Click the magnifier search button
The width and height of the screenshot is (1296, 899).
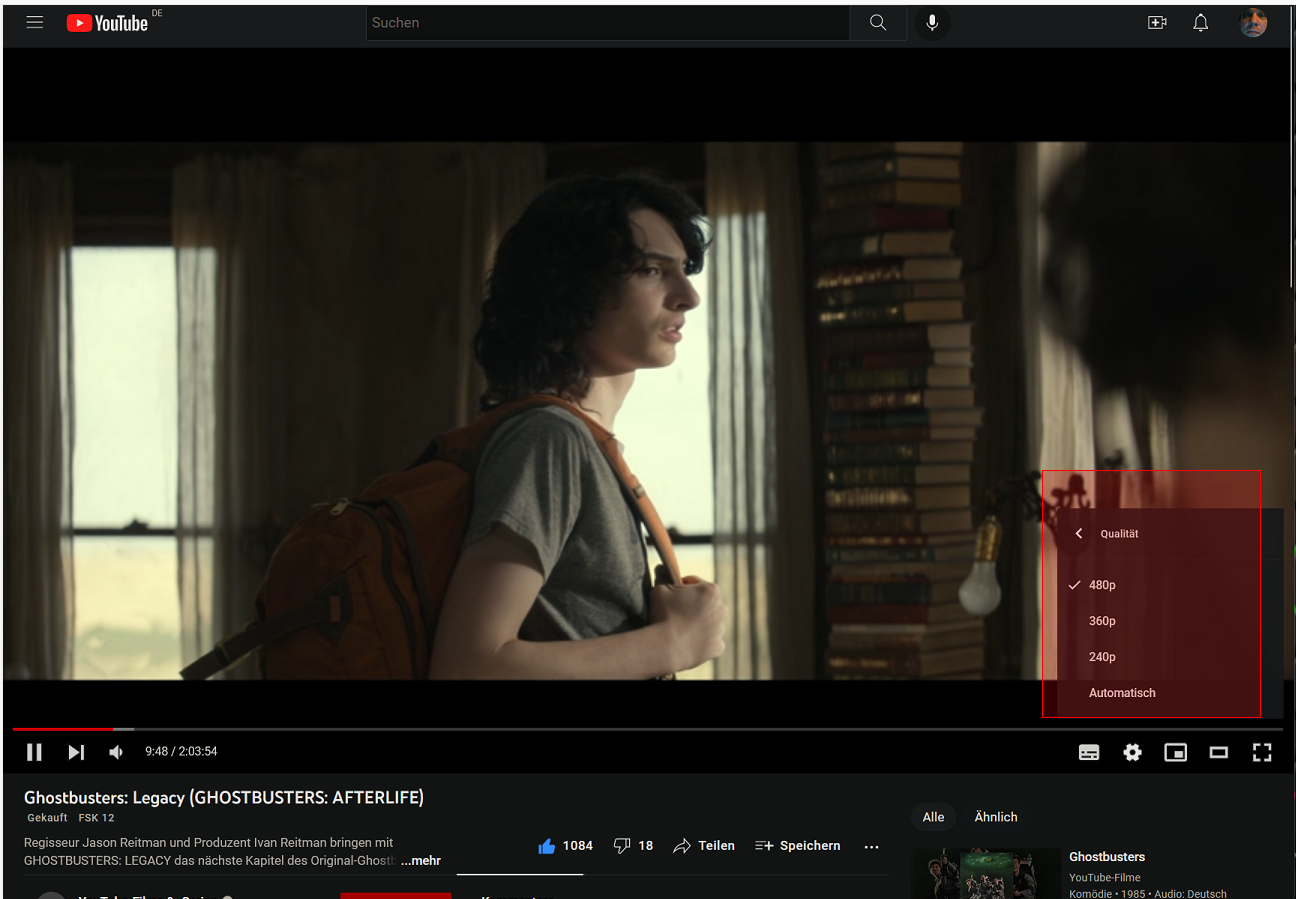(x=878, y=22)
